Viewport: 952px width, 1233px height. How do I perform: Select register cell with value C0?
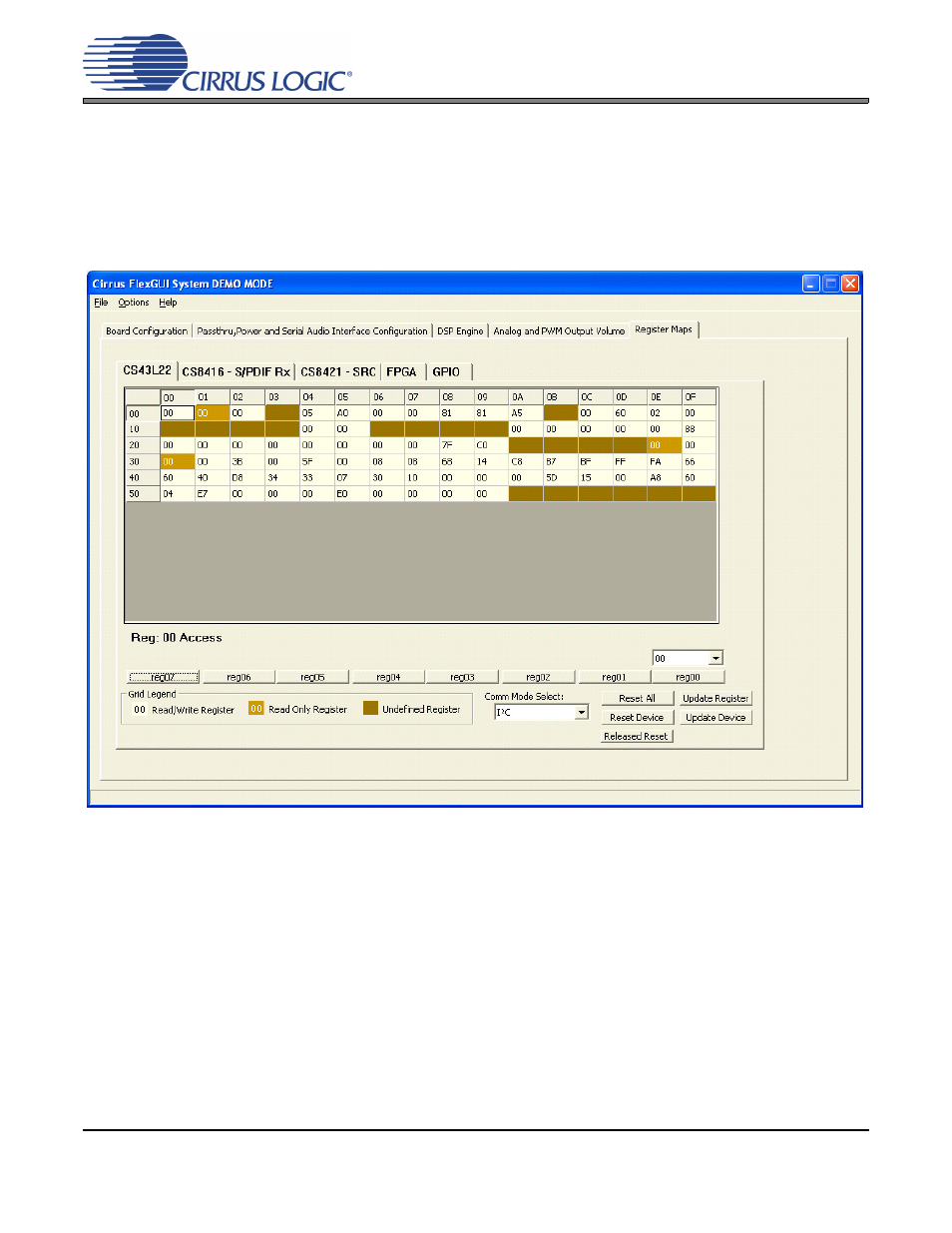(x=491, y=445)
